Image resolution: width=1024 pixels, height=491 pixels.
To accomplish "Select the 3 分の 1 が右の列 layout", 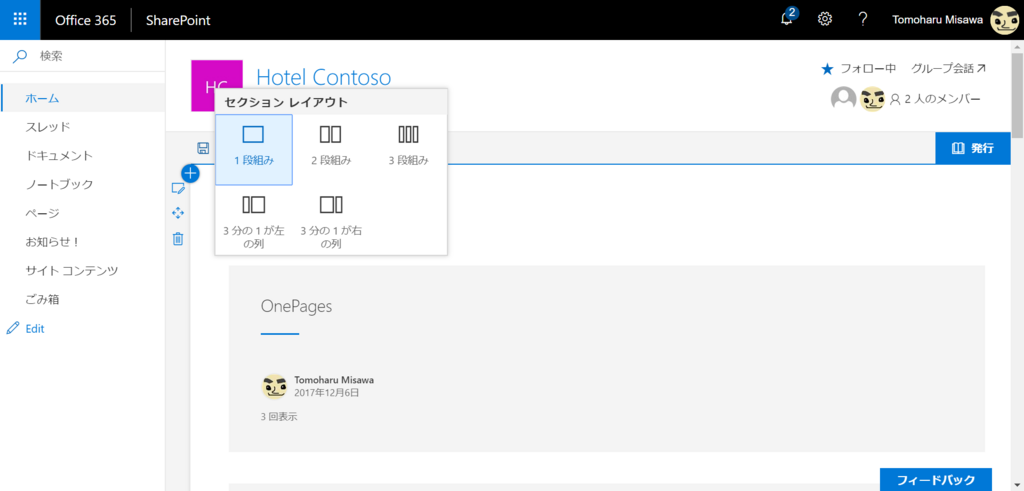I will 331,221.
